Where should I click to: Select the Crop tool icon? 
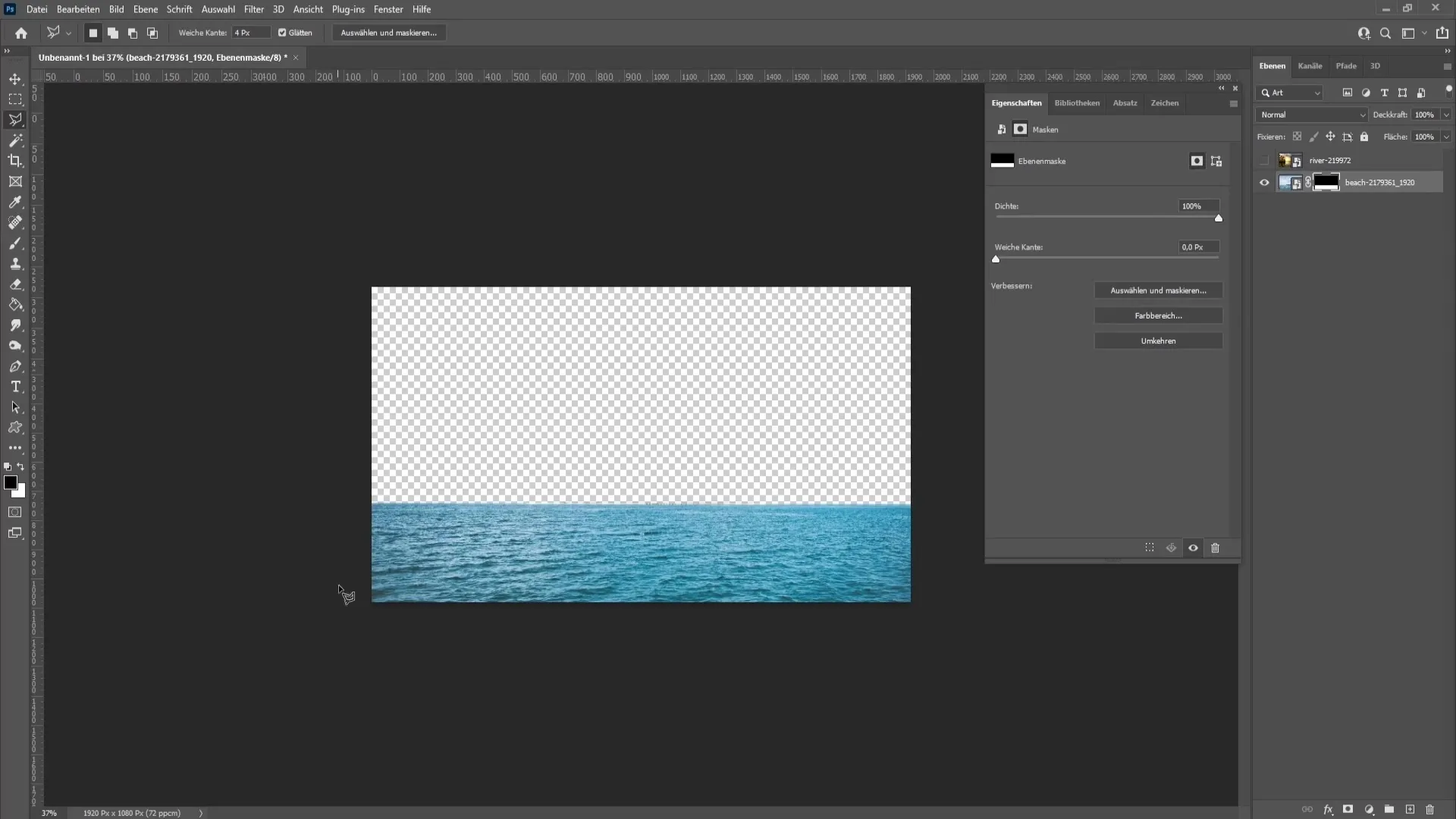point(16,161)
